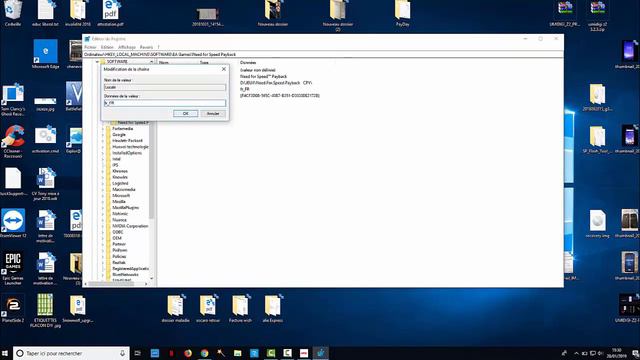Screen dimensions: 640x360
Task: Click the tree pane horizontal scrollbar thumb
Action: tap(111, 283)
